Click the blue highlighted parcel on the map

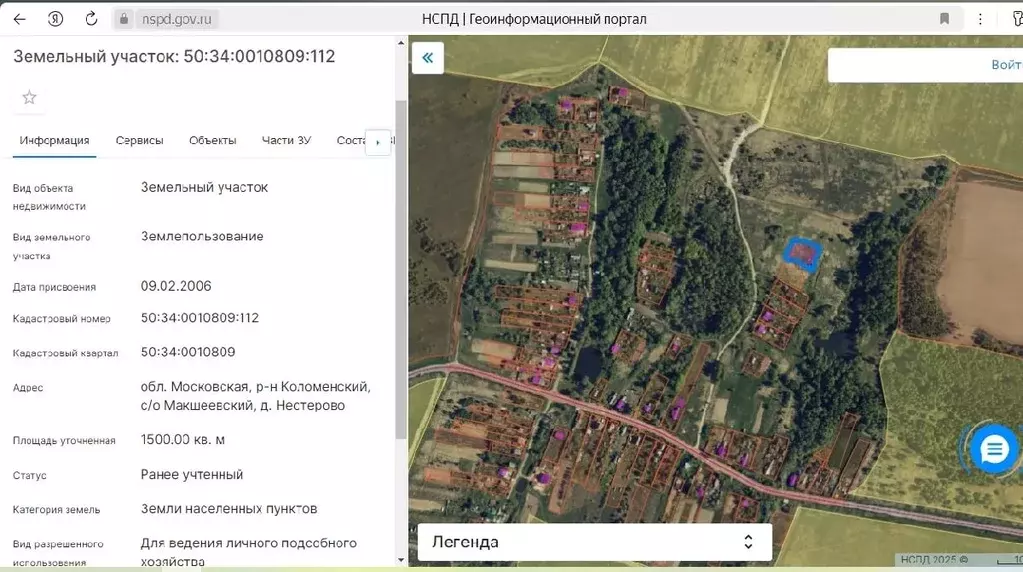click(801, 254)
